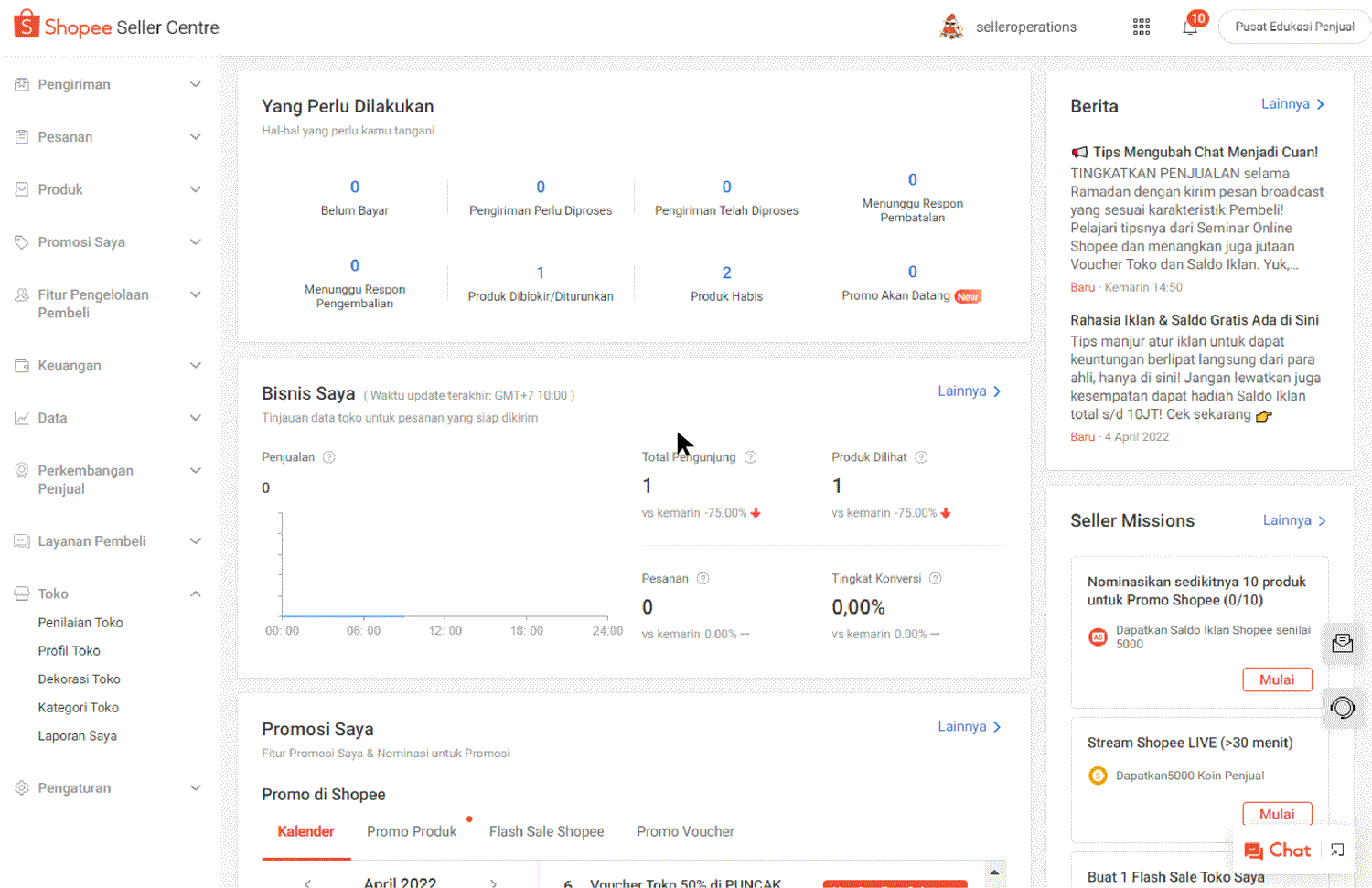Viewport: 1372px width, 888px height.
Task: Collapse the Toko sidebar section
Action: (195, 594)
